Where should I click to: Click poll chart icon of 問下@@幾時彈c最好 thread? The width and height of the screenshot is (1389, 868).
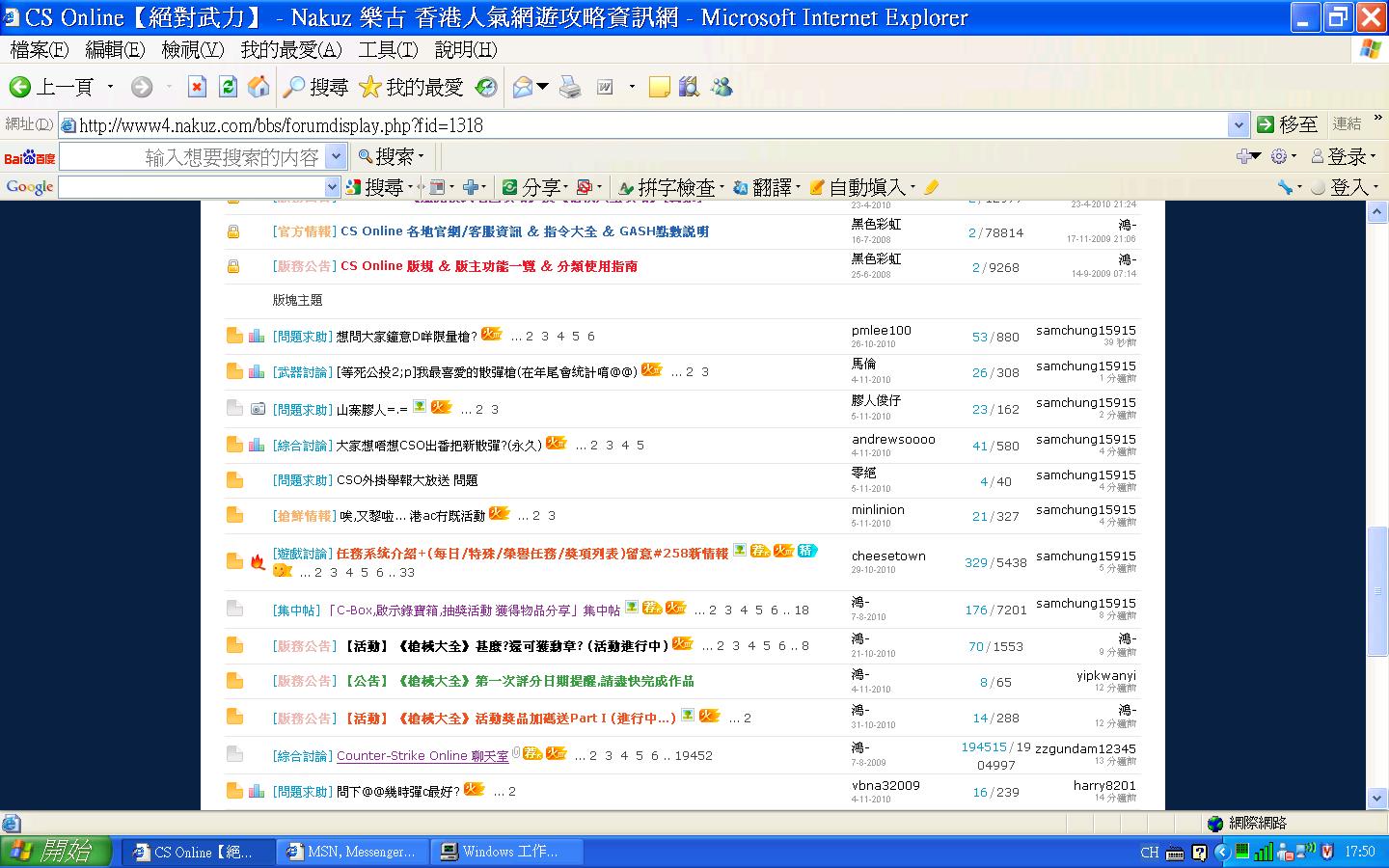coord(257,791)
